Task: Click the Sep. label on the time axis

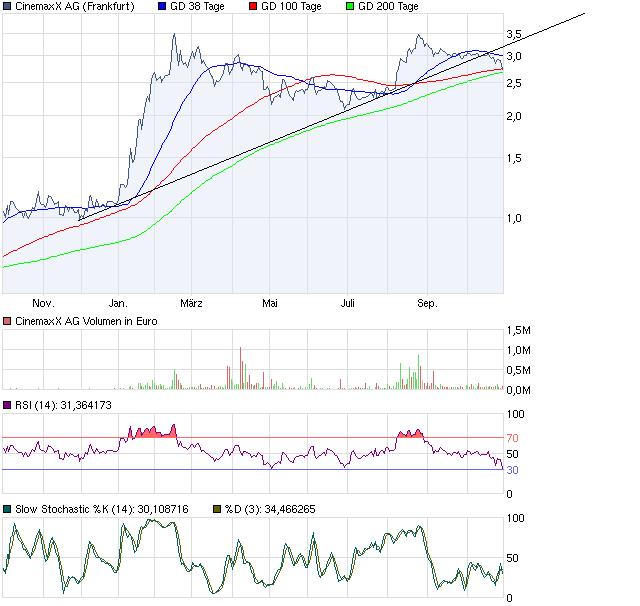Action: [427, 302]
